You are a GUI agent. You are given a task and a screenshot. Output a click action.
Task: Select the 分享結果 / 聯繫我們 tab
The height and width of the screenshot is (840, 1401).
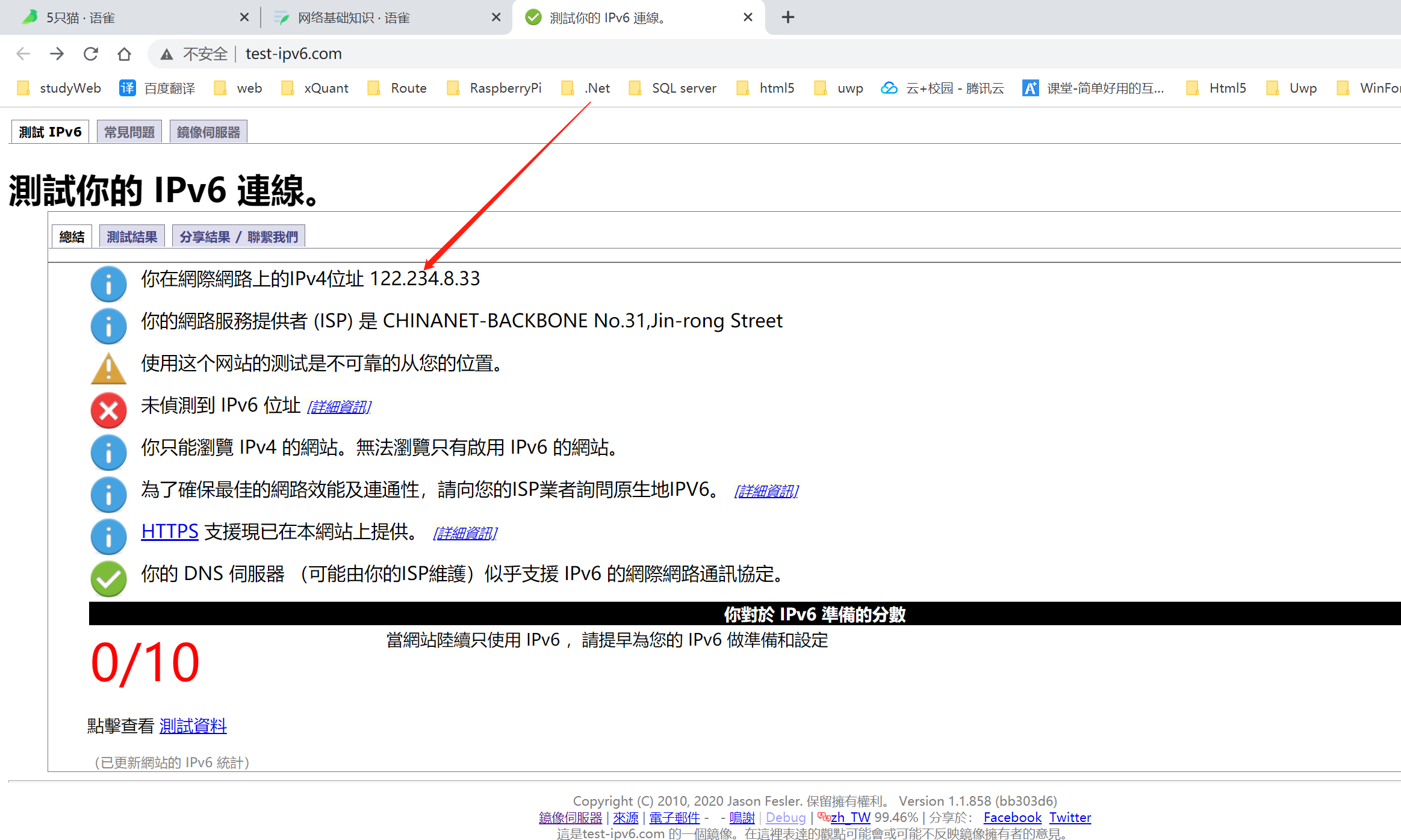238,236
